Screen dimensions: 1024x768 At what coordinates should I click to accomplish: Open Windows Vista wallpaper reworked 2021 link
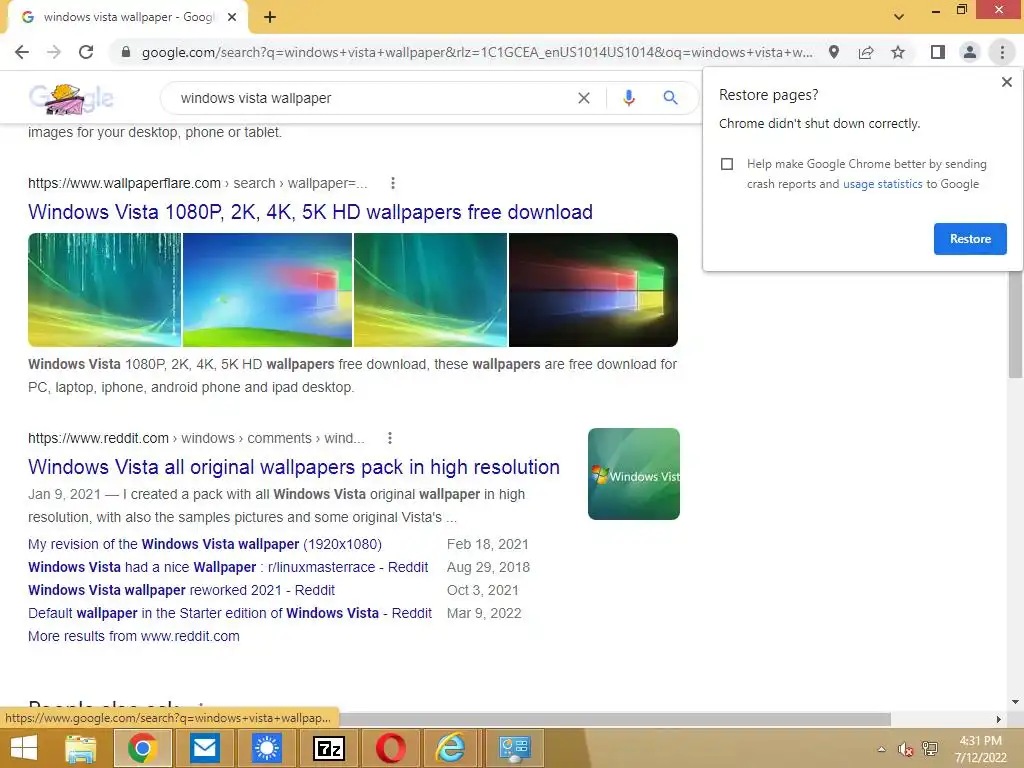point(182,590)
